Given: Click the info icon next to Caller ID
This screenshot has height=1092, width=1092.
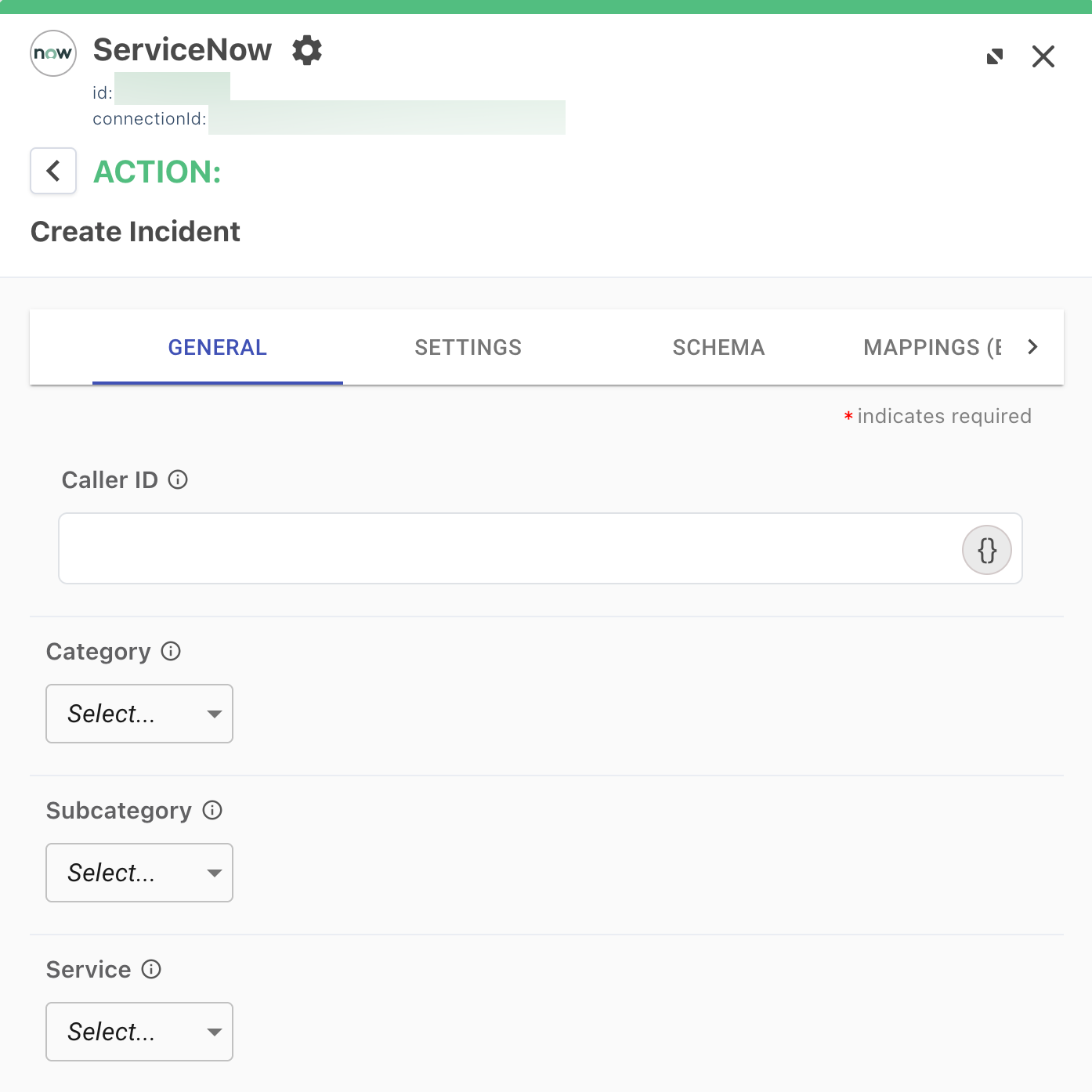Looking at the screenshot, I should [179, 480].
